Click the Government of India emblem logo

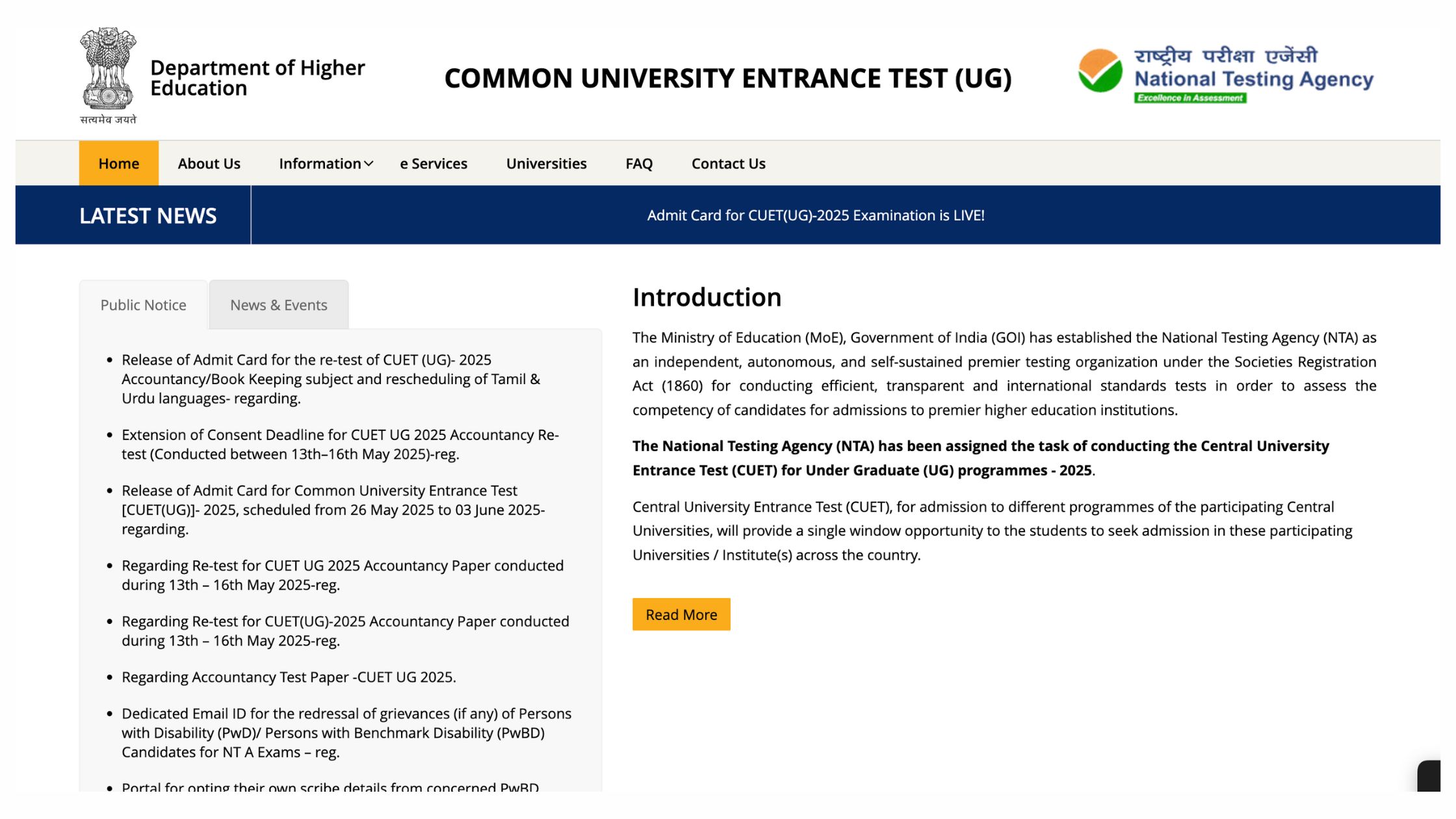(x=108, y=75)
